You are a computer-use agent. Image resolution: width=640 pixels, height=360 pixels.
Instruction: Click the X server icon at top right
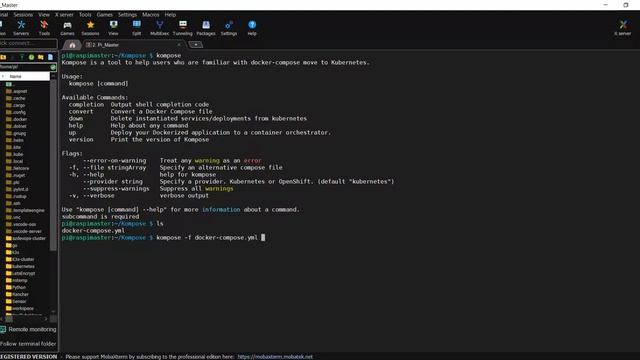pyautogui.click(x=623, y=28)
